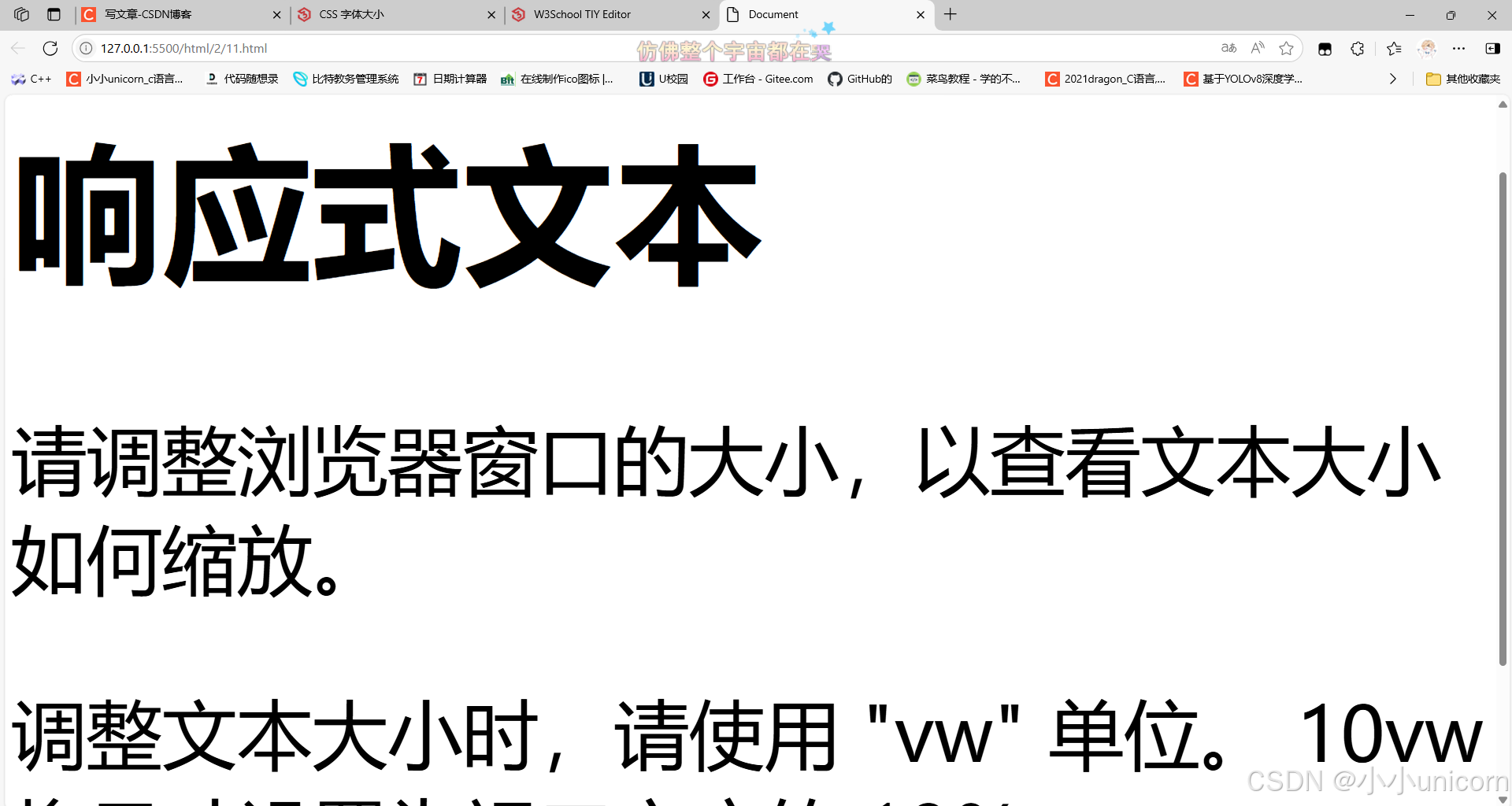Click the vertical scrollbar thumb
The width and height of the screenshot is (1512, 806).
(x=1503, y=418)
